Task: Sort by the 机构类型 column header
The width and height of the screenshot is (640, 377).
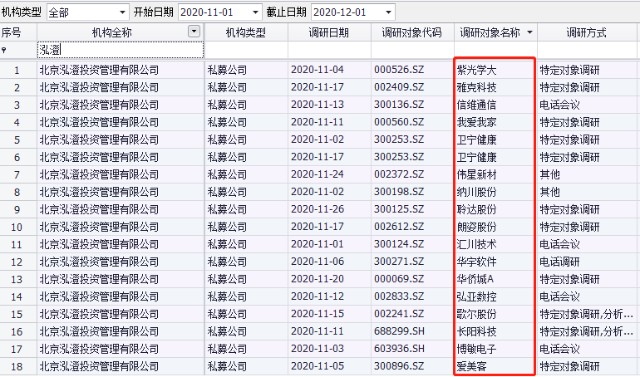Action: tap(246, 32)
